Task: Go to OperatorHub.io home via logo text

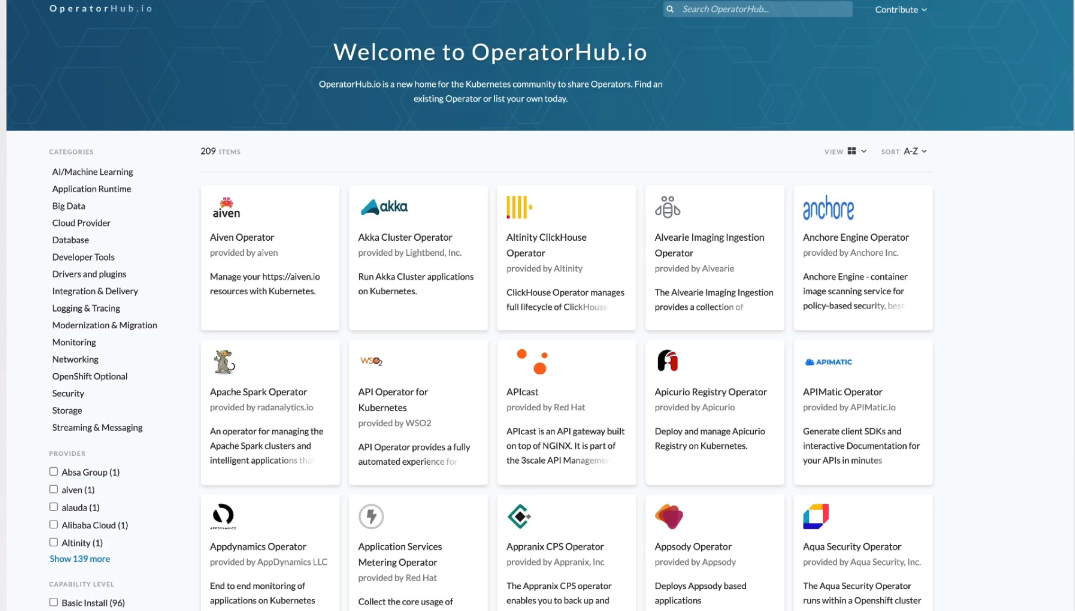Action: click(x=100, y=9)
